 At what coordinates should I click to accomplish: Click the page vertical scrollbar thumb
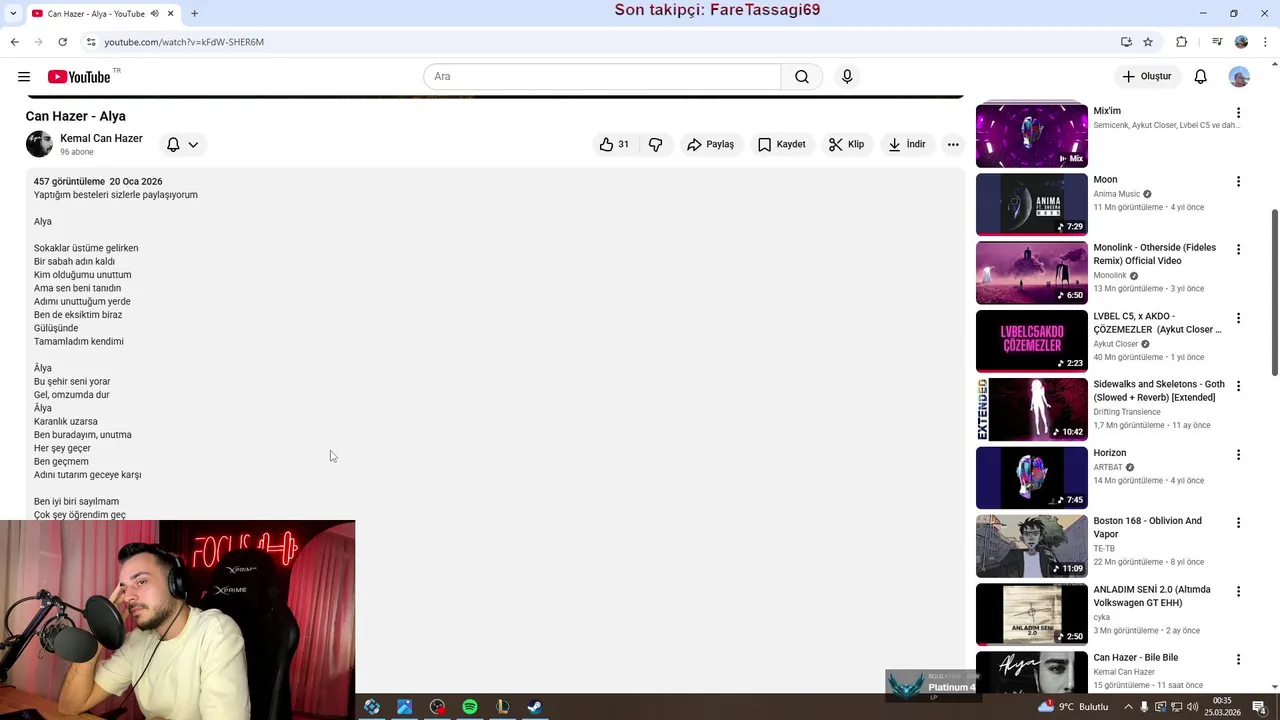pos(1274,292)
